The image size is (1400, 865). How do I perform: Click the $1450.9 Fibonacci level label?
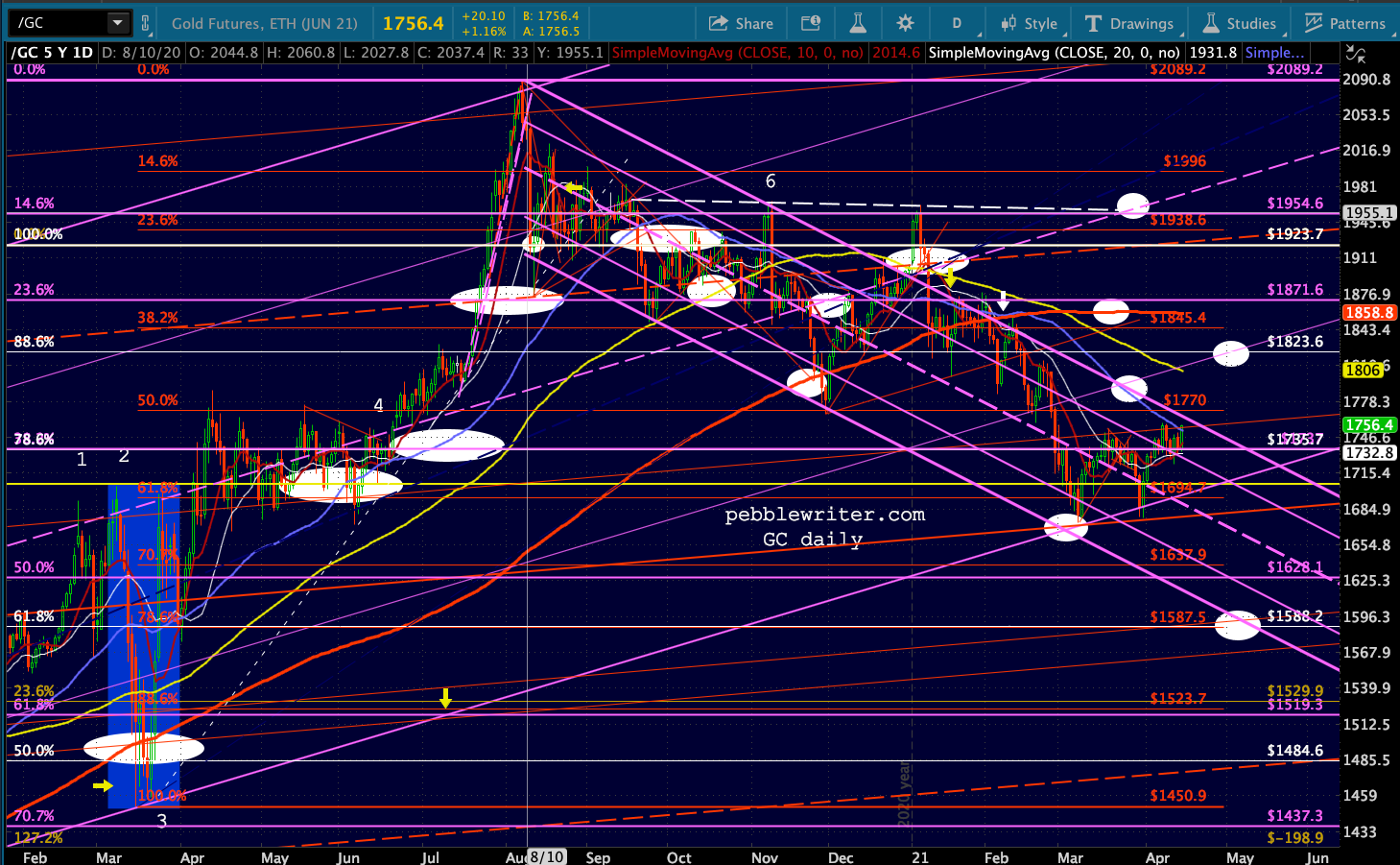coord(1178,795)
